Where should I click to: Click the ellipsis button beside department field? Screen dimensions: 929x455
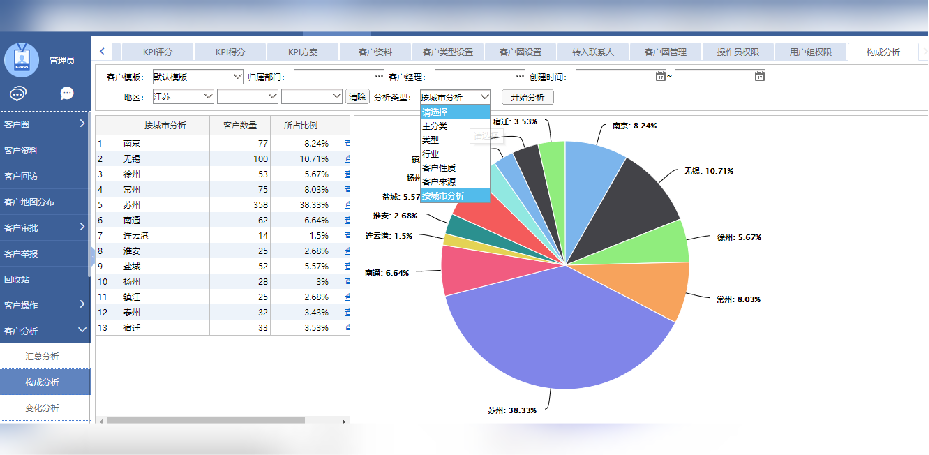[x=379, y=76]
